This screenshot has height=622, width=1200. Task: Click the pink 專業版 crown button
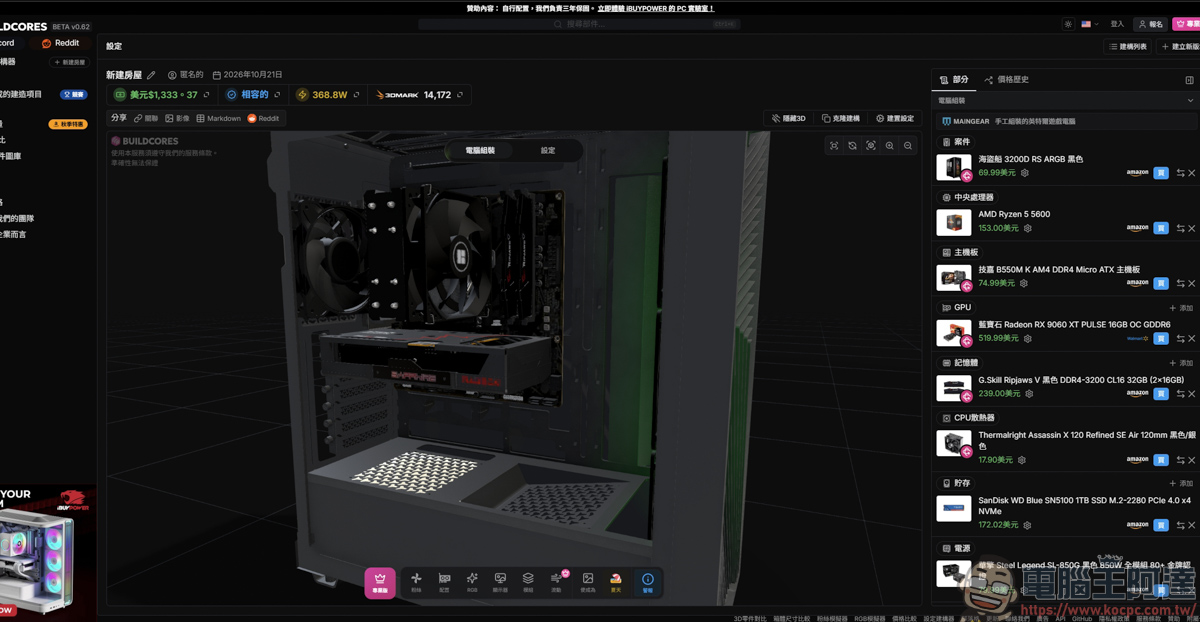click(x=380, y=582)
